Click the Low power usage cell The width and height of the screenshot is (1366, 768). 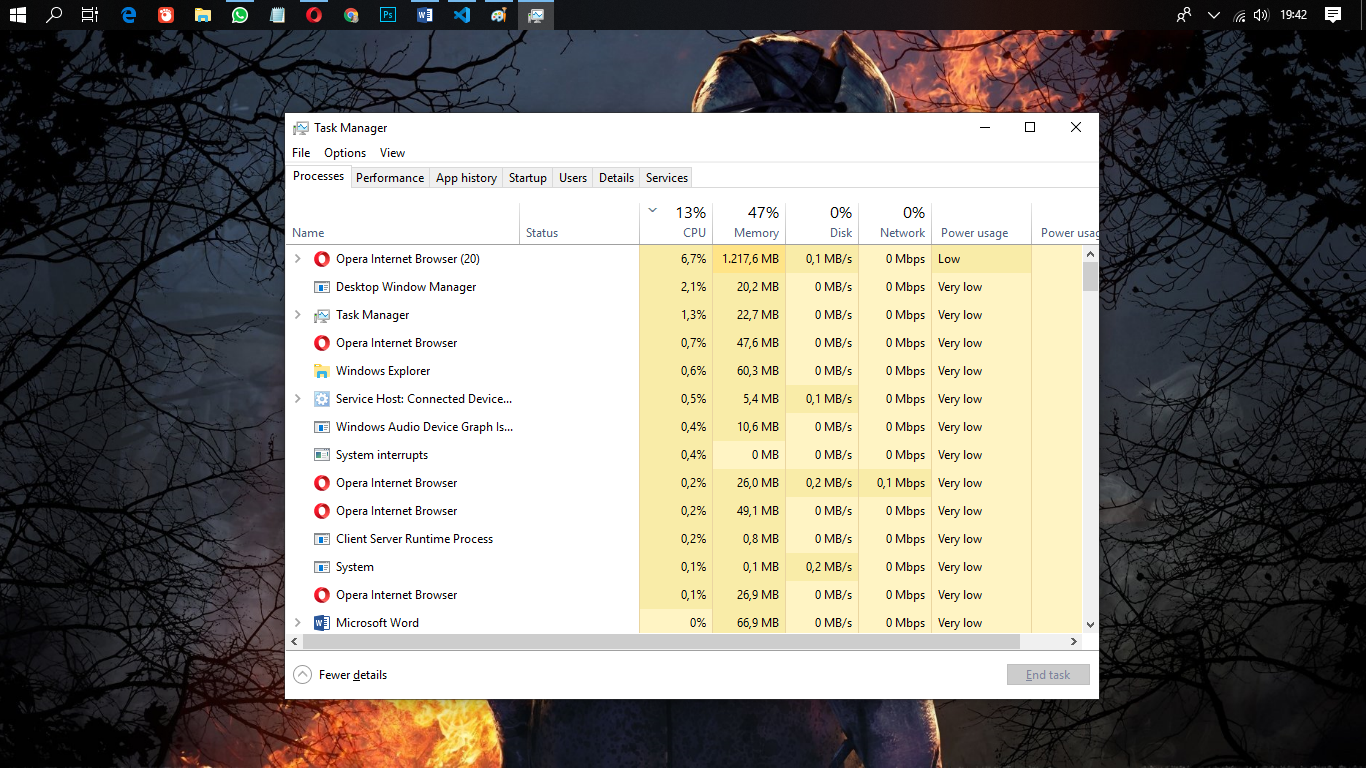click(x=981, y=259)
